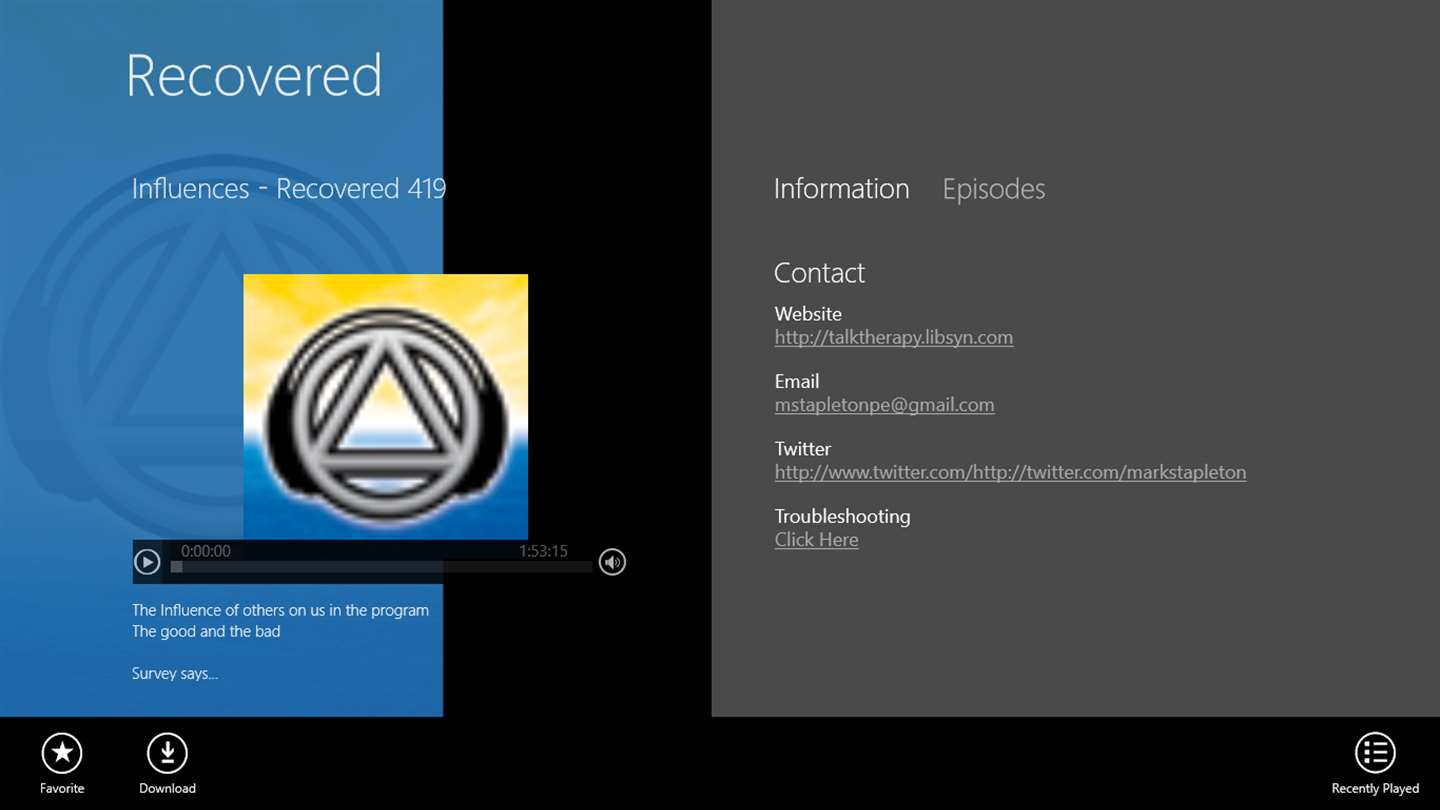
Task: Click the podcast cover art thumbnail
Action: 385,407
